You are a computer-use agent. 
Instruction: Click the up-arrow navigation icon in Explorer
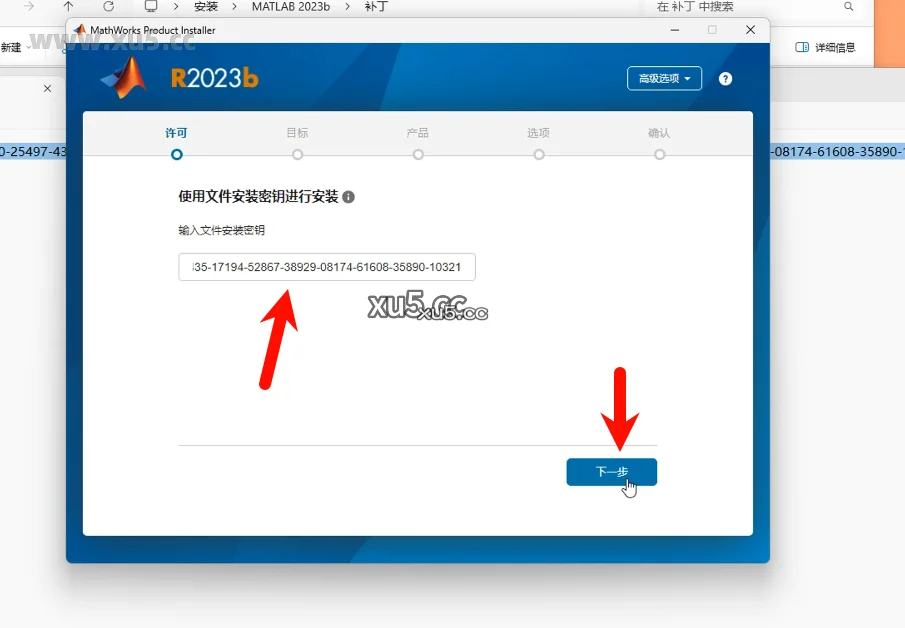66,6
